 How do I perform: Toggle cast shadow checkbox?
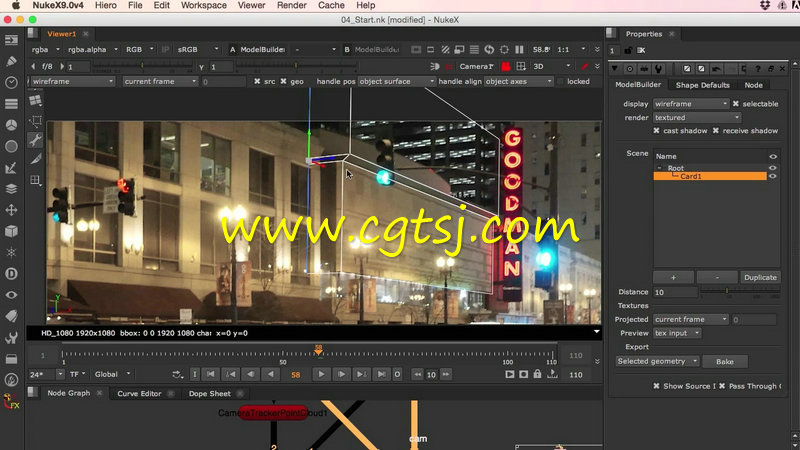(x=657, y=131)
